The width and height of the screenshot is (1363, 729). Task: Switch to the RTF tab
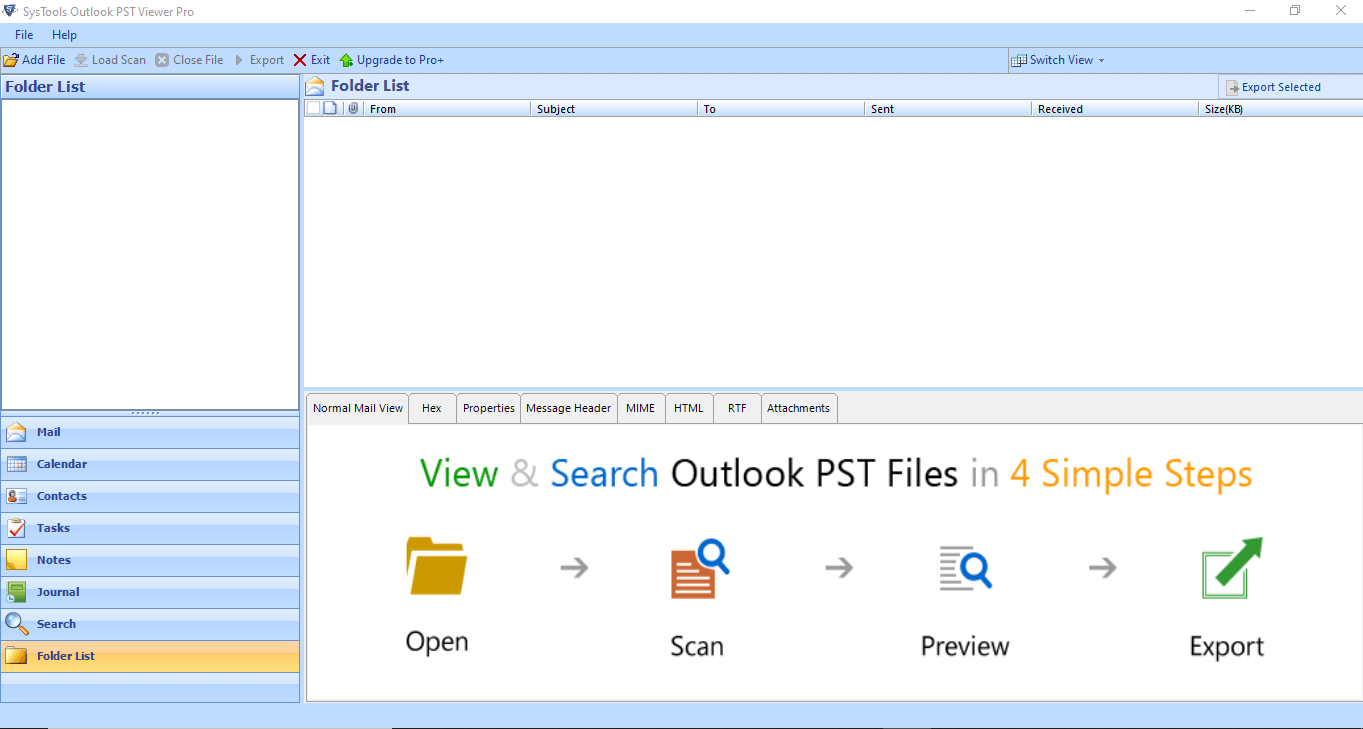[x=737, y=408]
